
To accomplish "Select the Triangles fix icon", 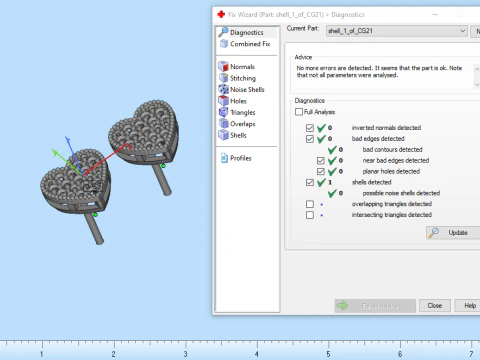I will [x=223, y=112].
